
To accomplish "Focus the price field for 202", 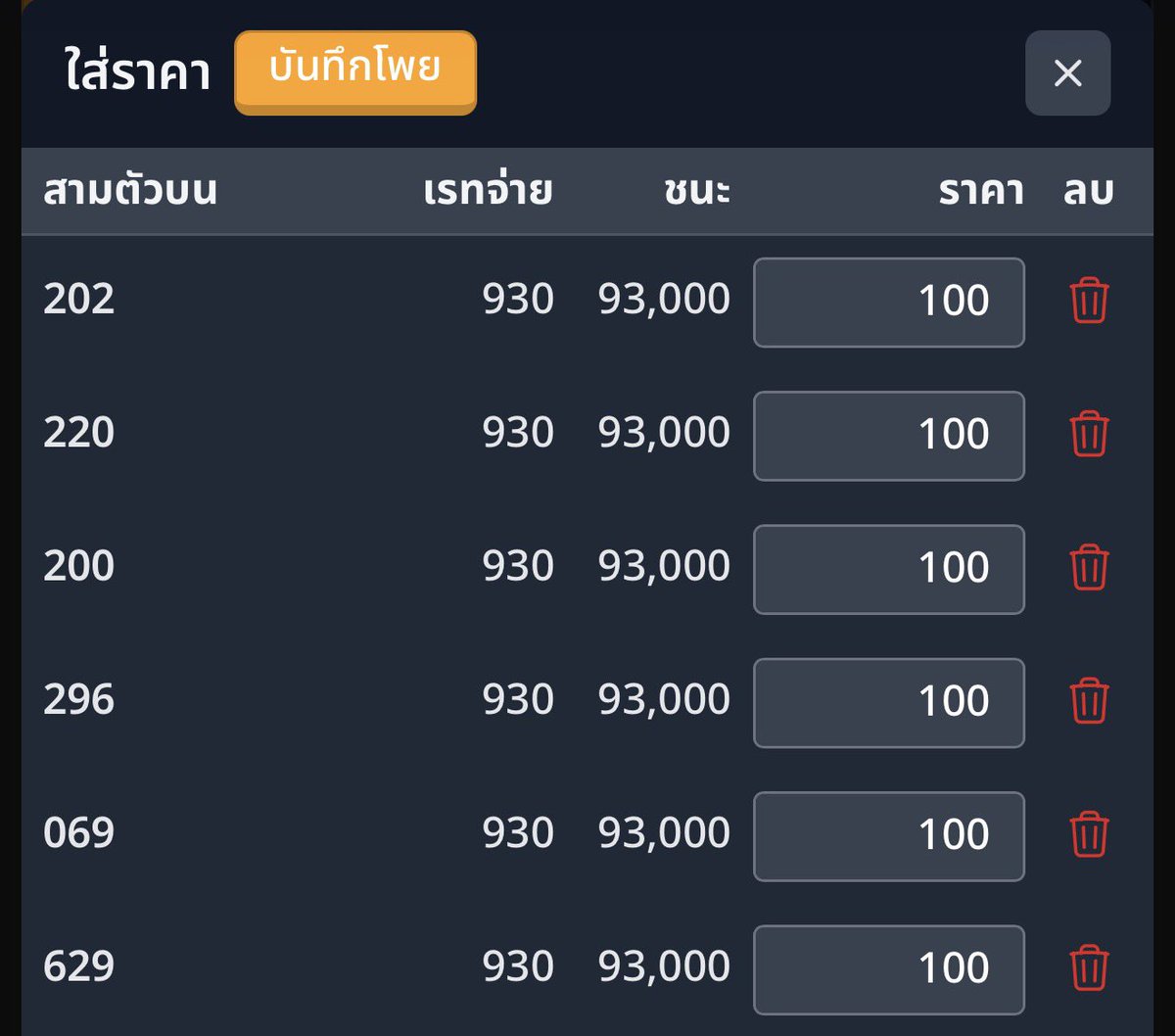I will click(x=889, y=302).
